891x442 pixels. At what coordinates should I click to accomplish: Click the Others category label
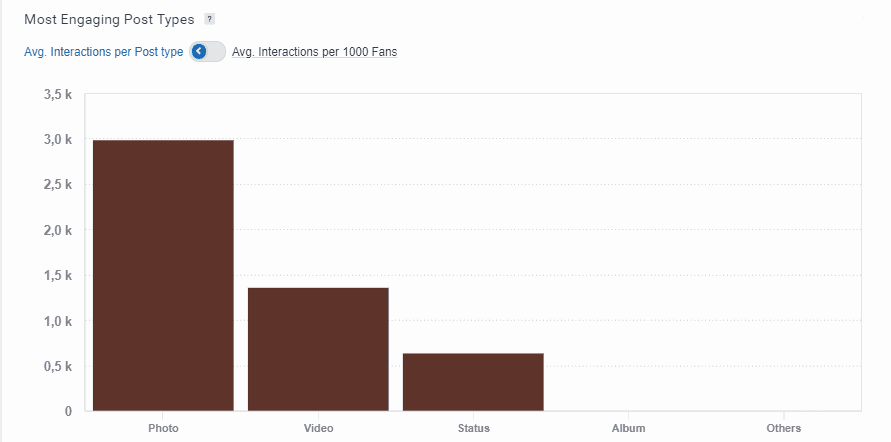(x=783, y=428)
